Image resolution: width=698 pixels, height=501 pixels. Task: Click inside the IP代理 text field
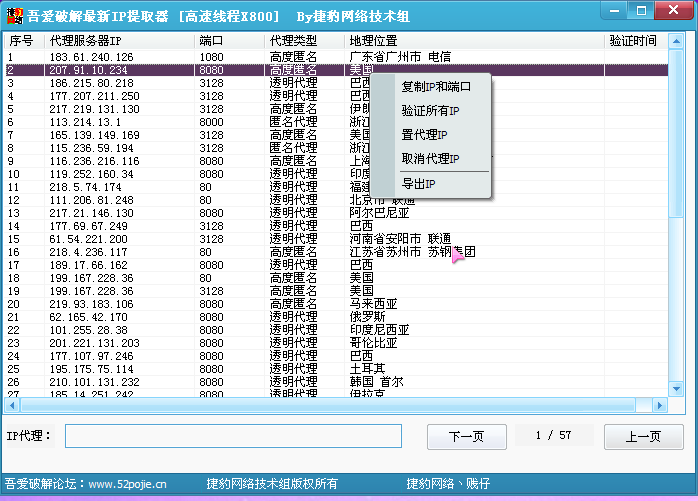[x=240, y=437]
